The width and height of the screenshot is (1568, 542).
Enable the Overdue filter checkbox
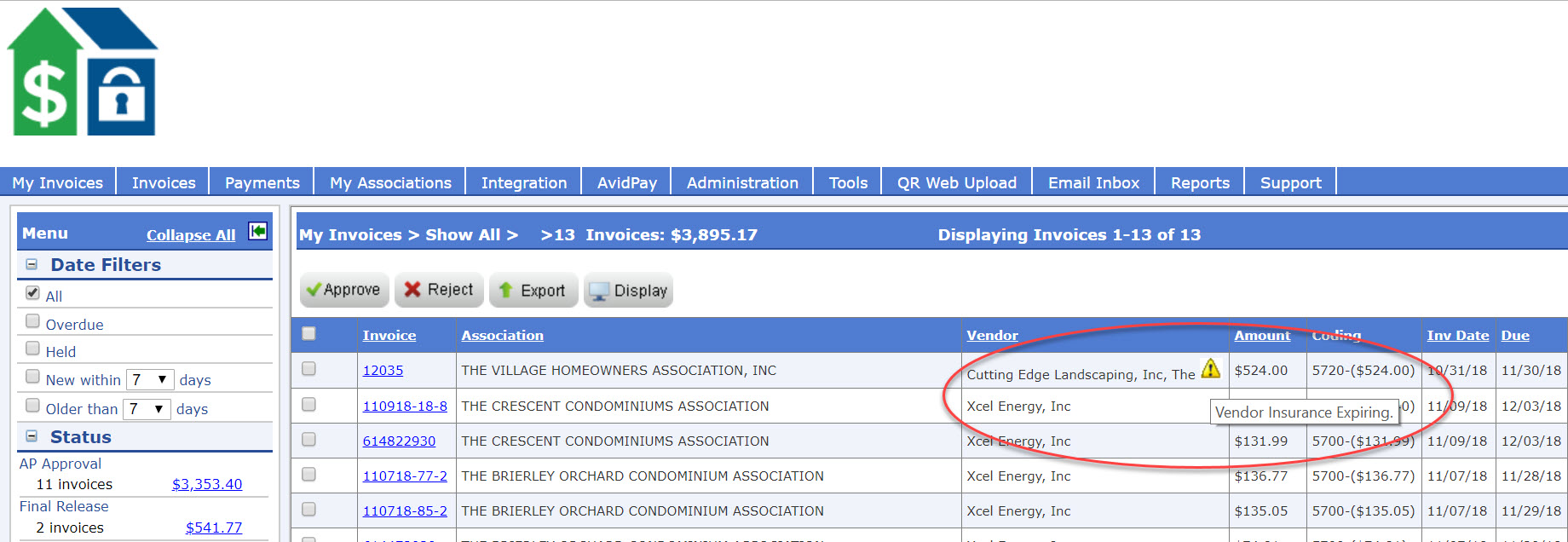(32, 321)
